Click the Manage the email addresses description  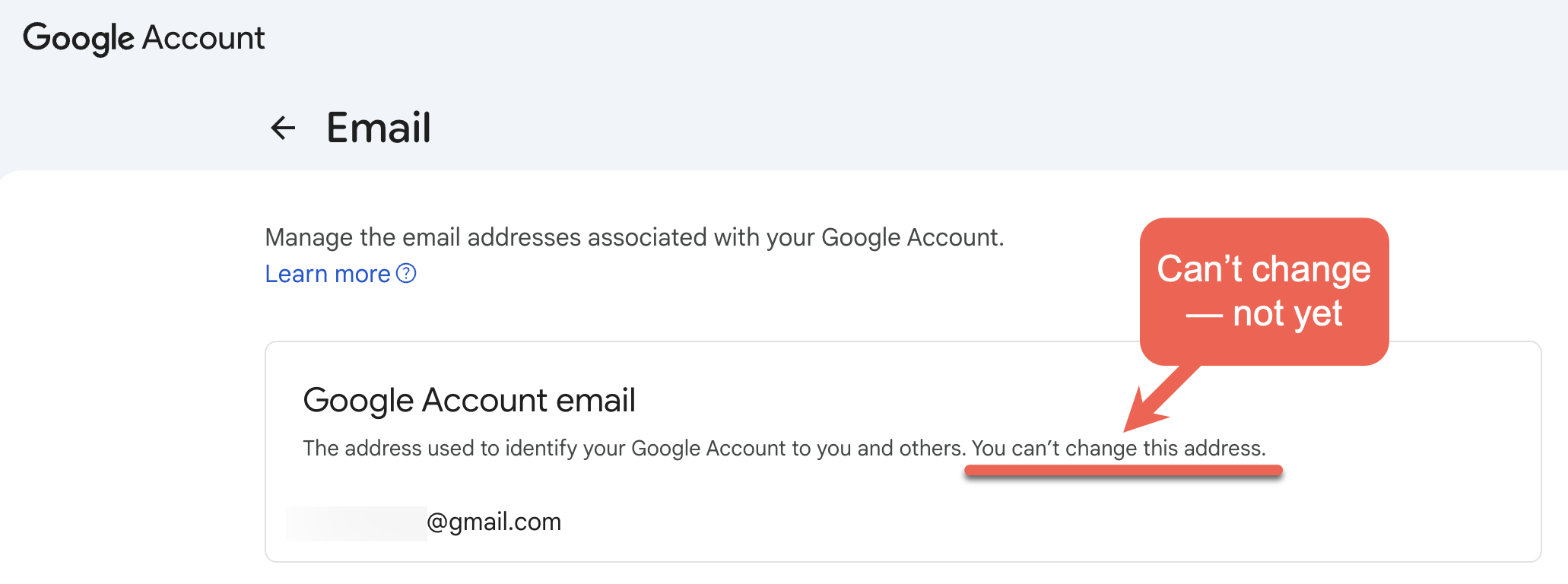[x=633, y=237]
